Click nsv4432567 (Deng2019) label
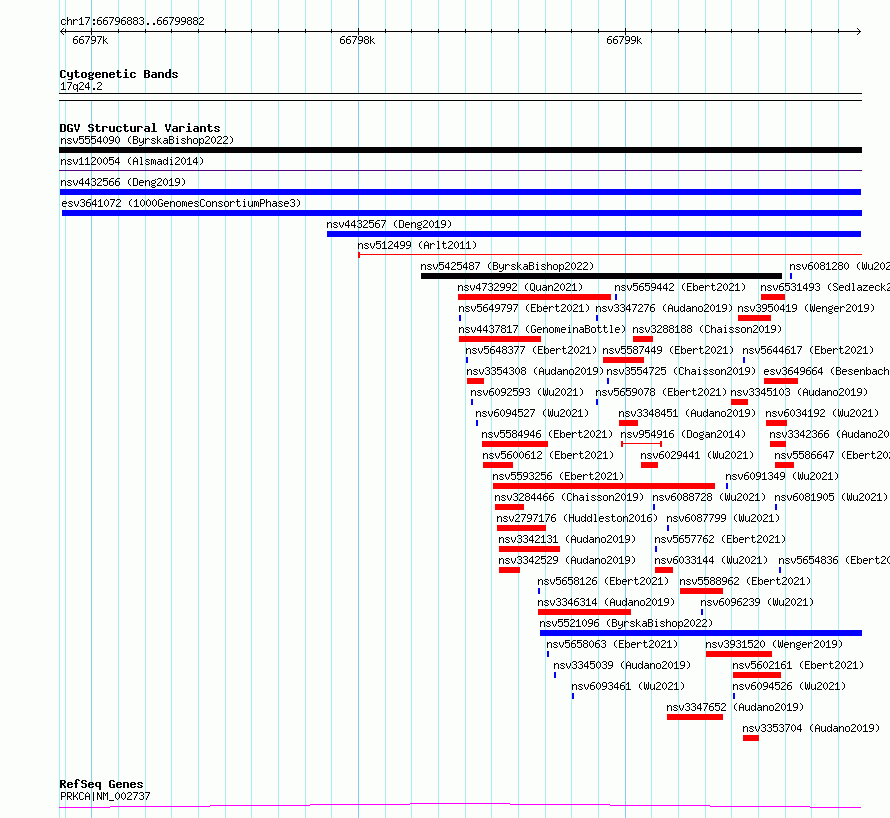 tap(389, 224)
